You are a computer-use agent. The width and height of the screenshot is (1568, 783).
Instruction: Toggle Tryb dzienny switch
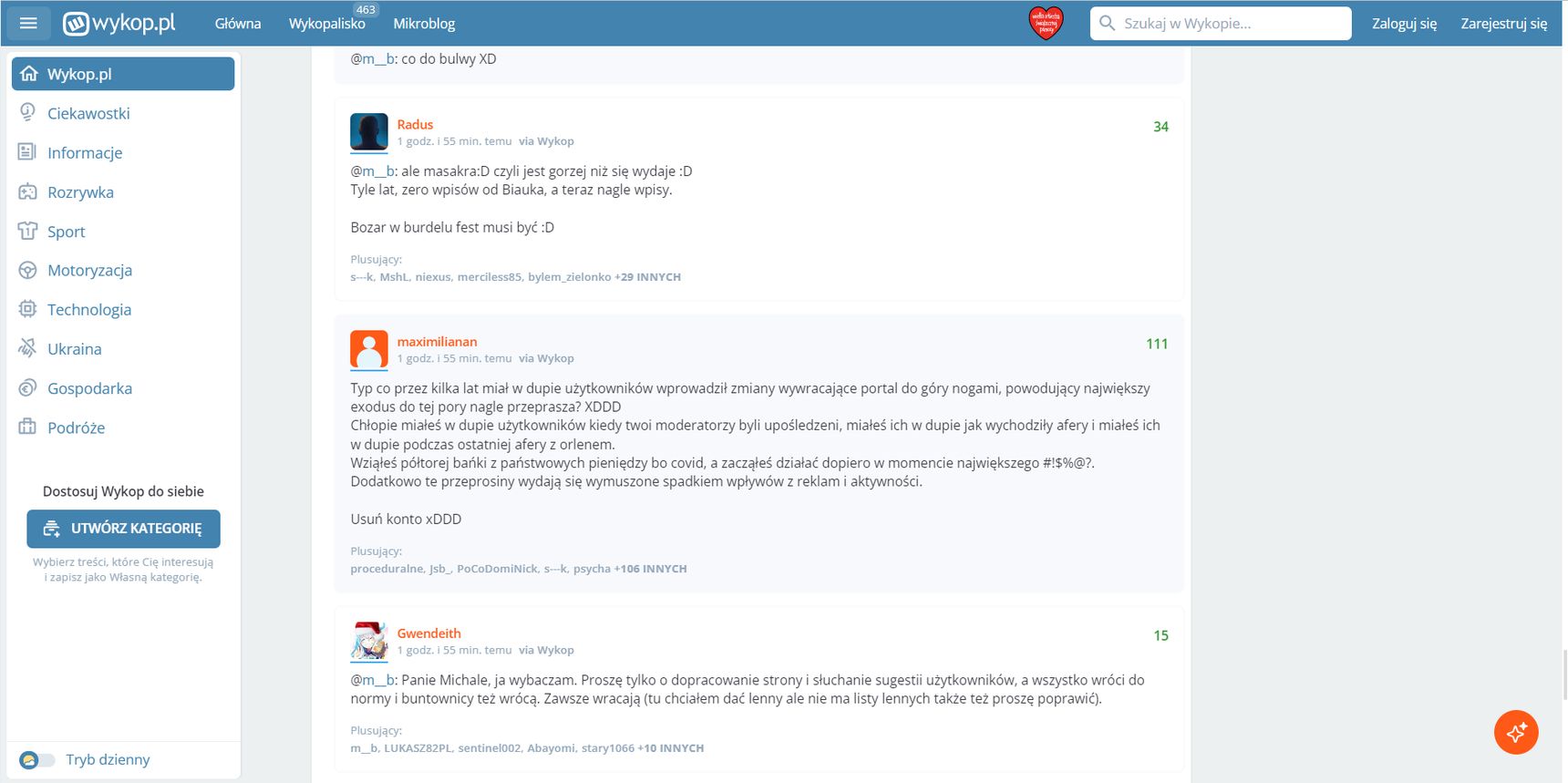(x=36, y=759)
